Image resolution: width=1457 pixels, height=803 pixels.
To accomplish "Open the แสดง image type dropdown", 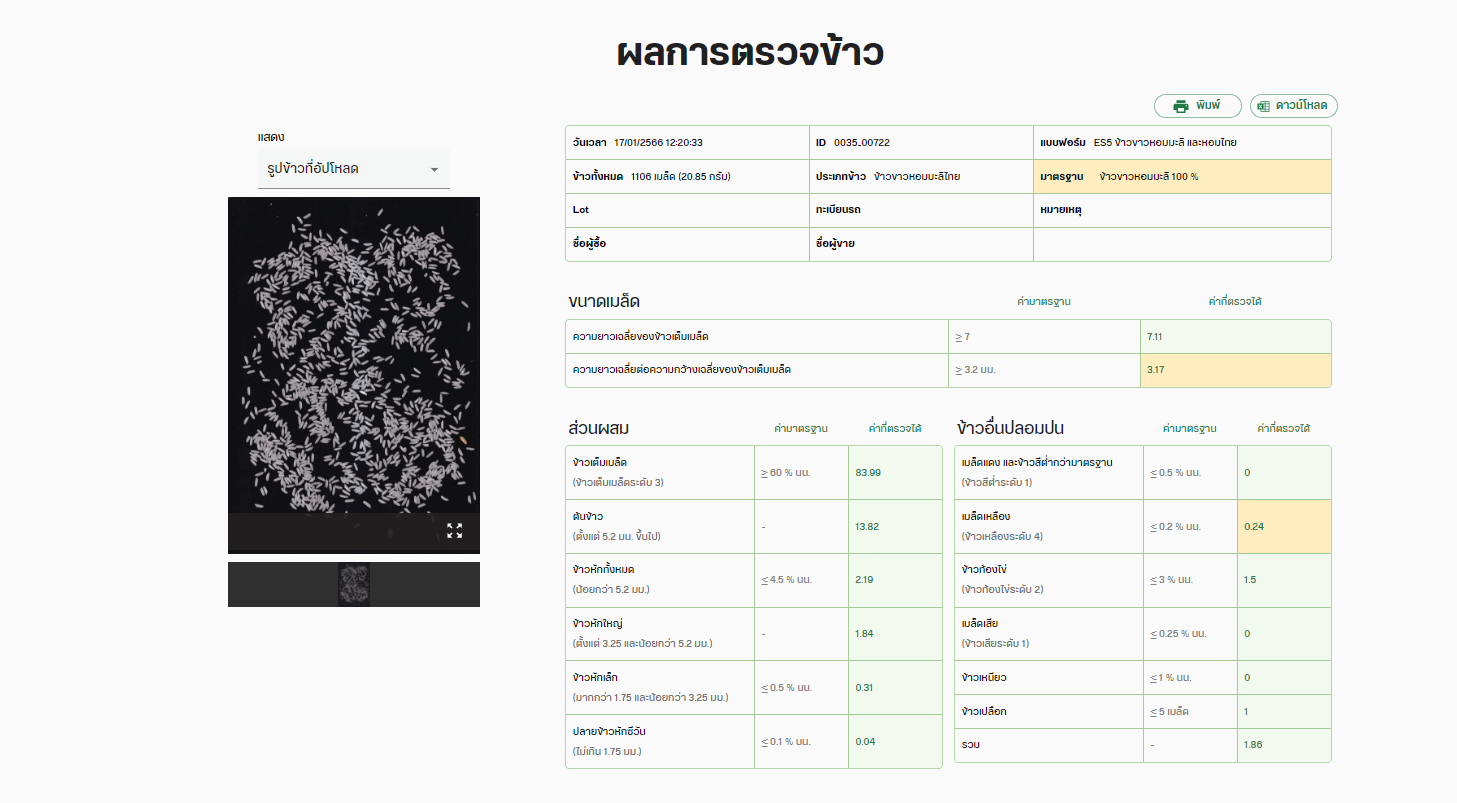I will [x=353, y=169].
